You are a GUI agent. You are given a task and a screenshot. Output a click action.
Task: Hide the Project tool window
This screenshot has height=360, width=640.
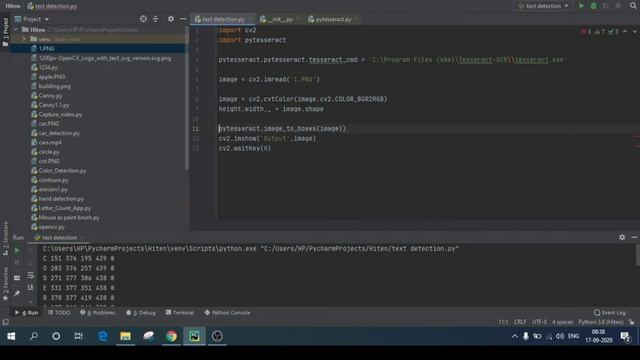coord(183,19)
